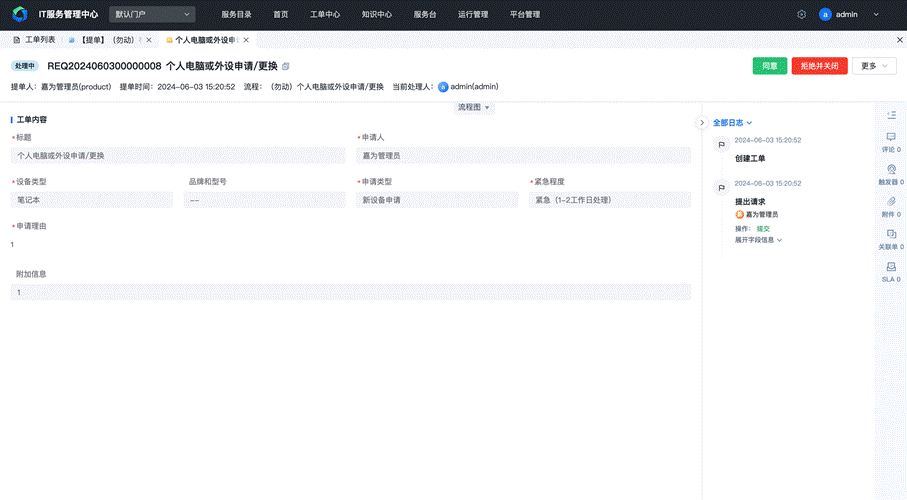
Task: Click the IT服务管理中心 logo icon
Action: [20, 14]
